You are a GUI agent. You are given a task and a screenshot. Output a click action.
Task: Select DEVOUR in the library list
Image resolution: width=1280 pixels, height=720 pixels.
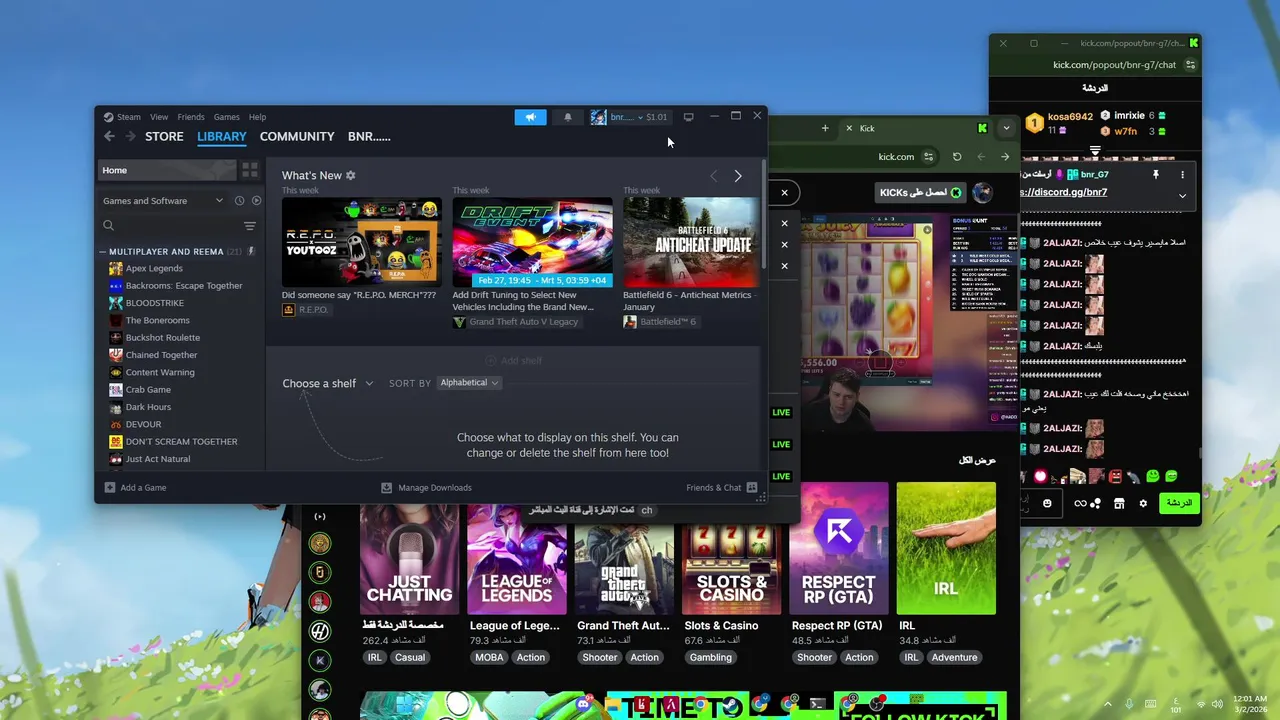(x=143, y=424)
